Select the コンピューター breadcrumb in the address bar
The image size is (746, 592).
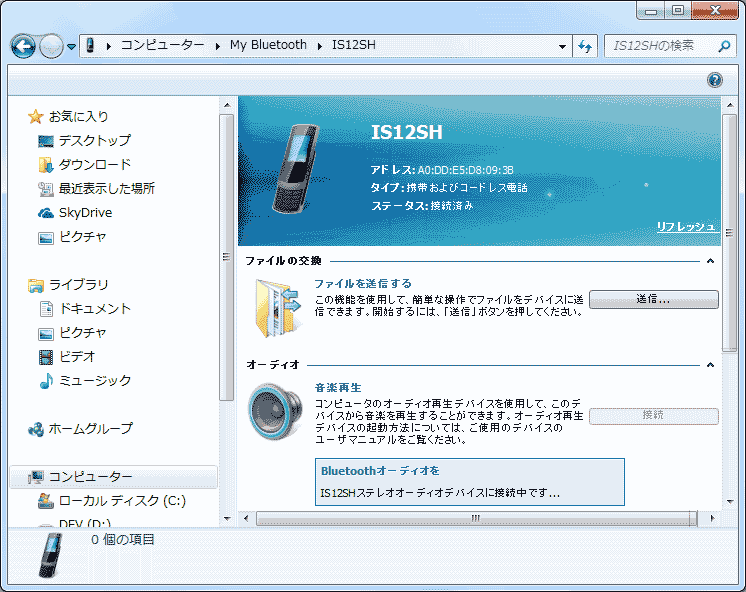[162, 45]
